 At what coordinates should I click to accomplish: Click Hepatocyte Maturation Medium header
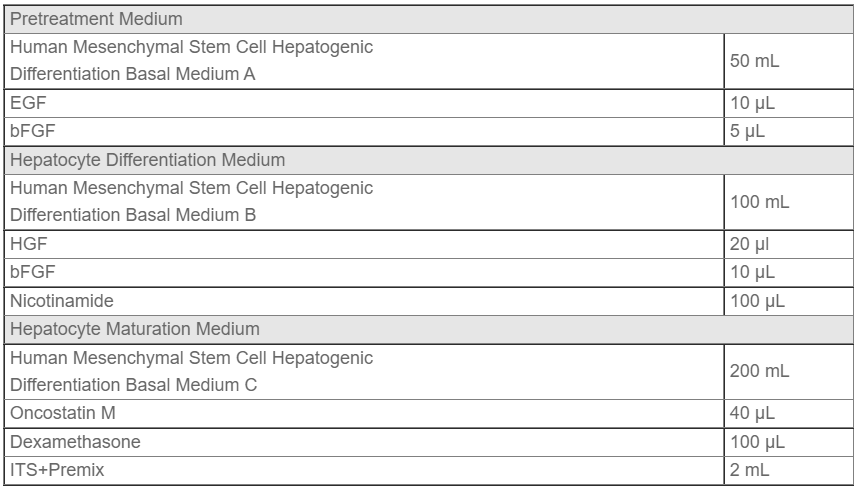[428, 329]
